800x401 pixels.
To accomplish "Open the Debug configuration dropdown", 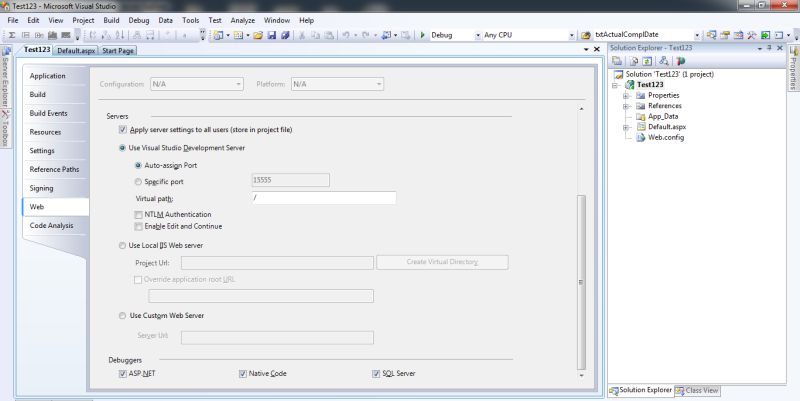I will click(x=478, y=35).
